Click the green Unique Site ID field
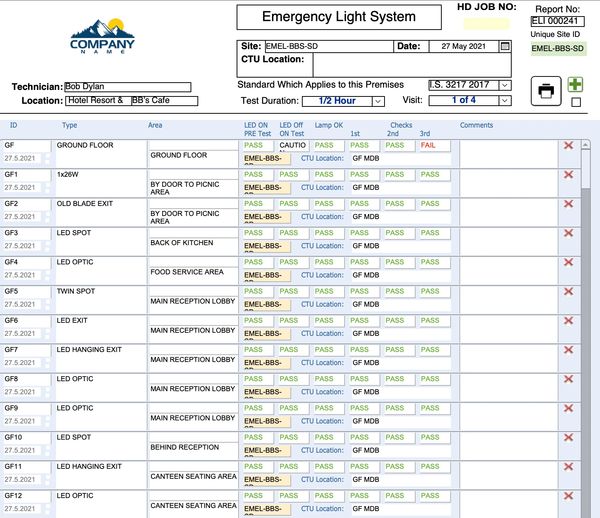 558,49
